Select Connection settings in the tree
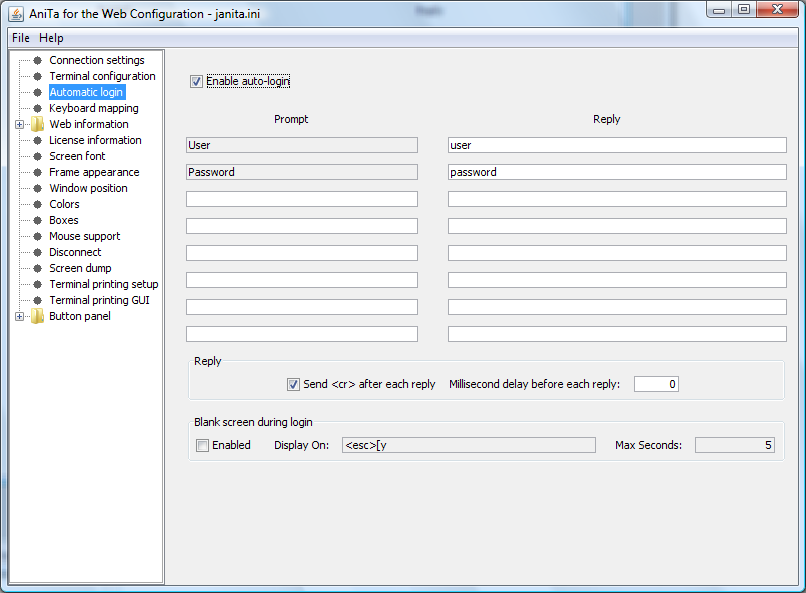Screen dimensions: 806x593 pos(97,60)
